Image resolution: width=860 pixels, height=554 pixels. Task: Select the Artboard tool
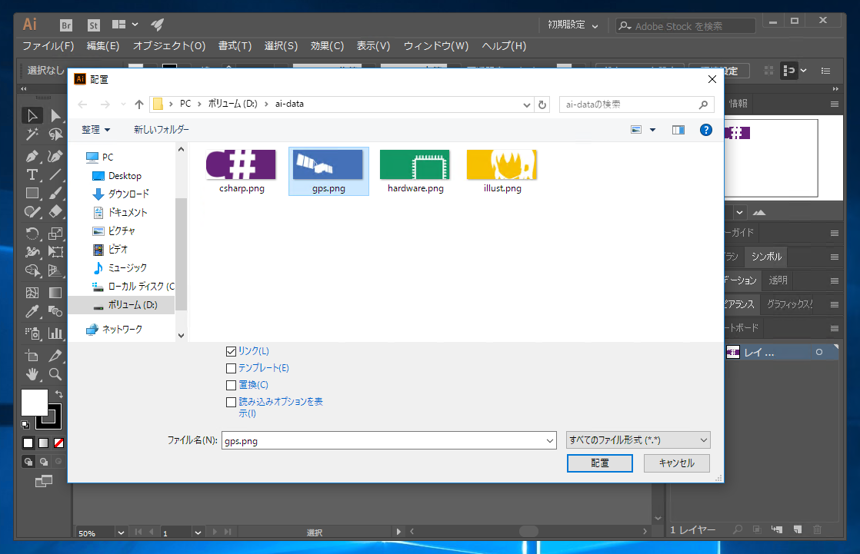pos(32,355)
